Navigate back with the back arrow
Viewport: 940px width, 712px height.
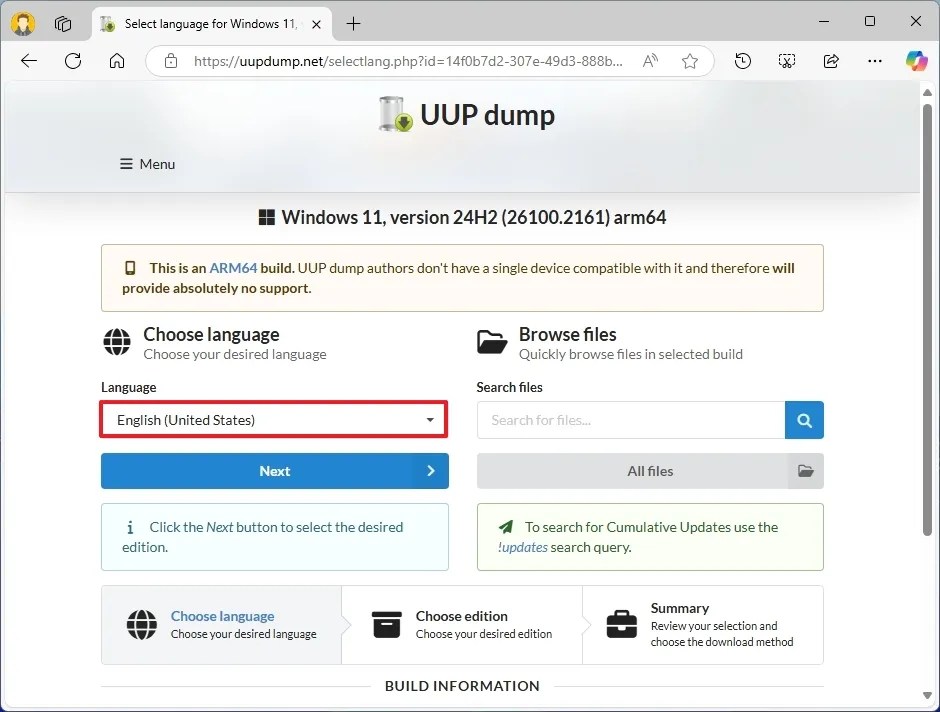[x=28, y=60]
